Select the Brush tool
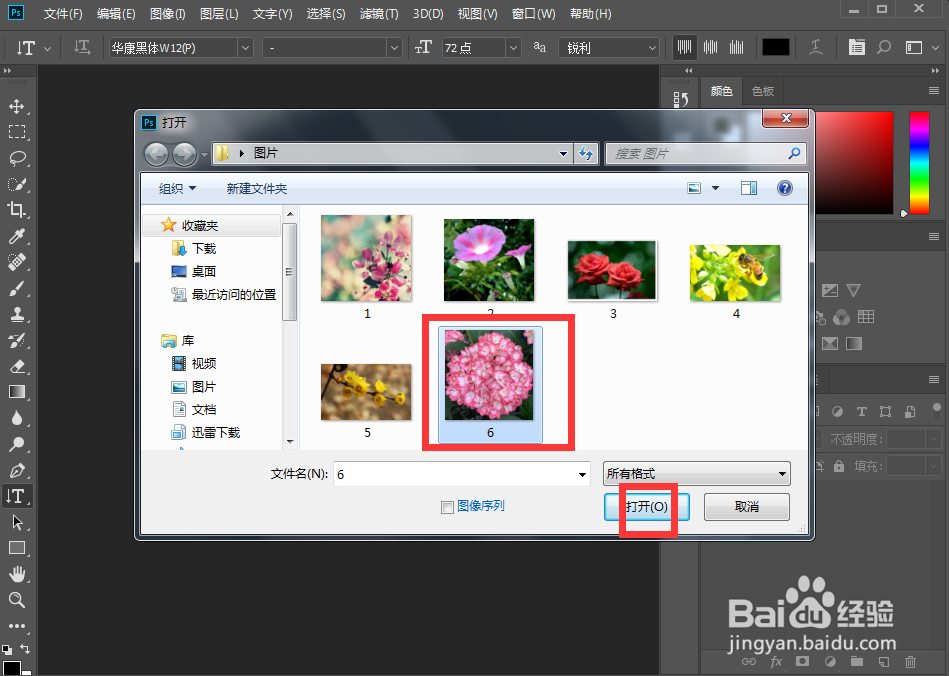Viewport: 949px width, 676px height. click(16, 289)
